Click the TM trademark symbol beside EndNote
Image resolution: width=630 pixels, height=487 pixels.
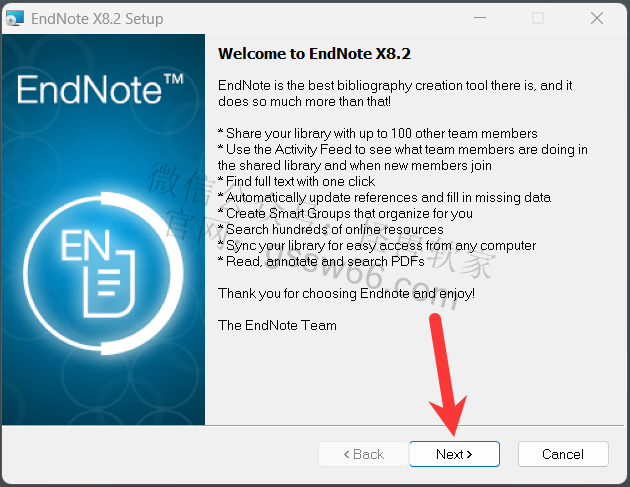click(x=174, y=78)
